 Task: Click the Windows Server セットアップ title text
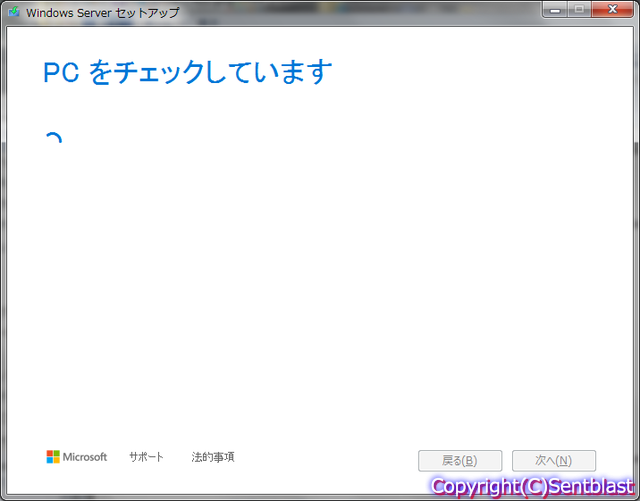[x=102, y=13]
